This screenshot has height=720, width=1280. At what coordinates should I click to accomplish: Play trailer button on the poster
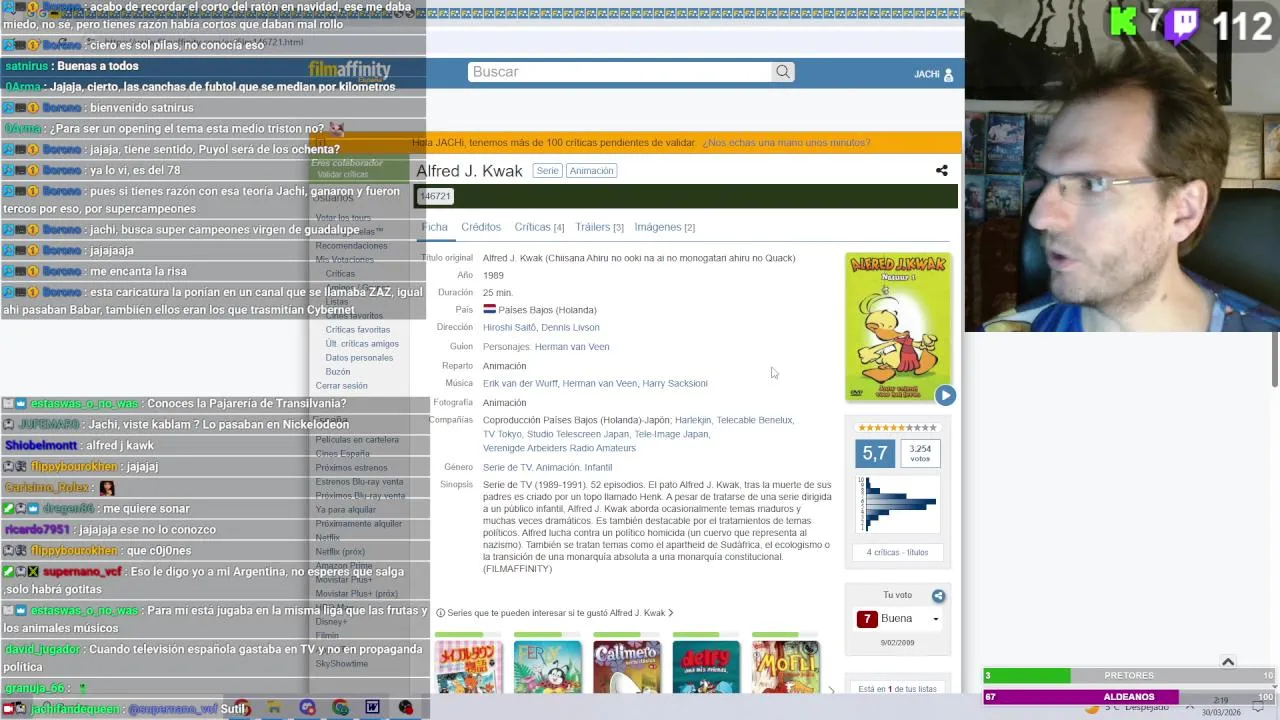[945, 395]
